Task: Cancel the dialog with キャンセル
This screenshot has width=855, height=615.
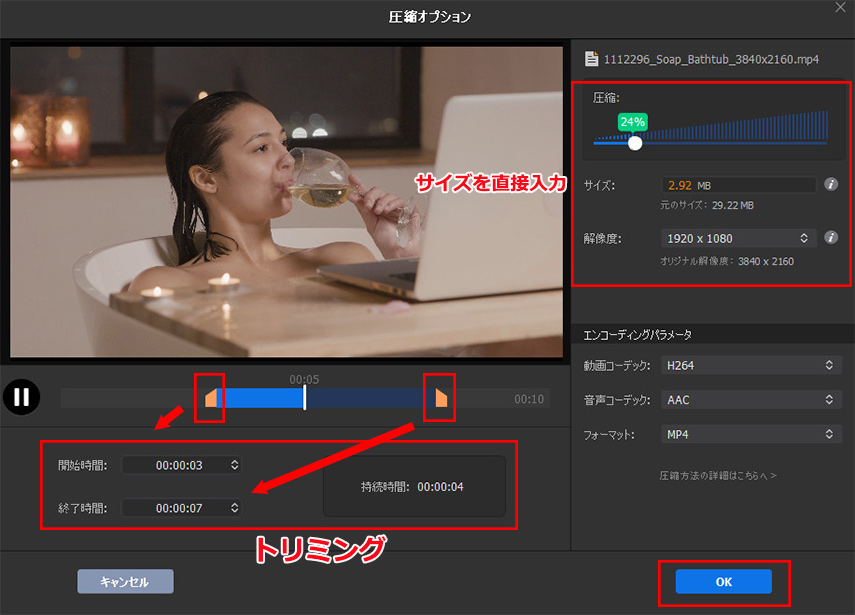Action: tap(125, 582)
